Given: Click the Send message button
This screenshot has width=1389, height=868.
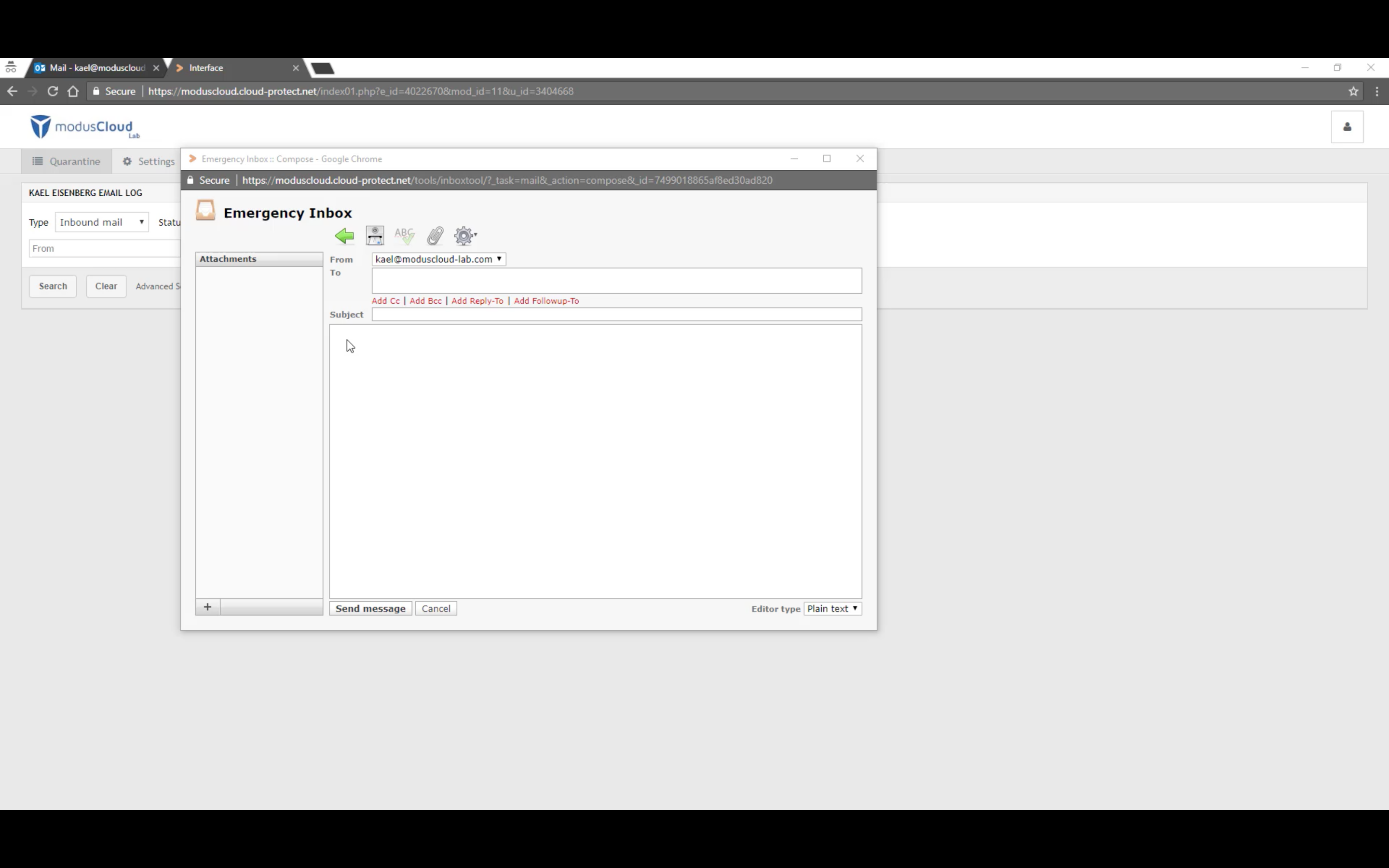Looking at the screenshot, I should pos(370,608).
